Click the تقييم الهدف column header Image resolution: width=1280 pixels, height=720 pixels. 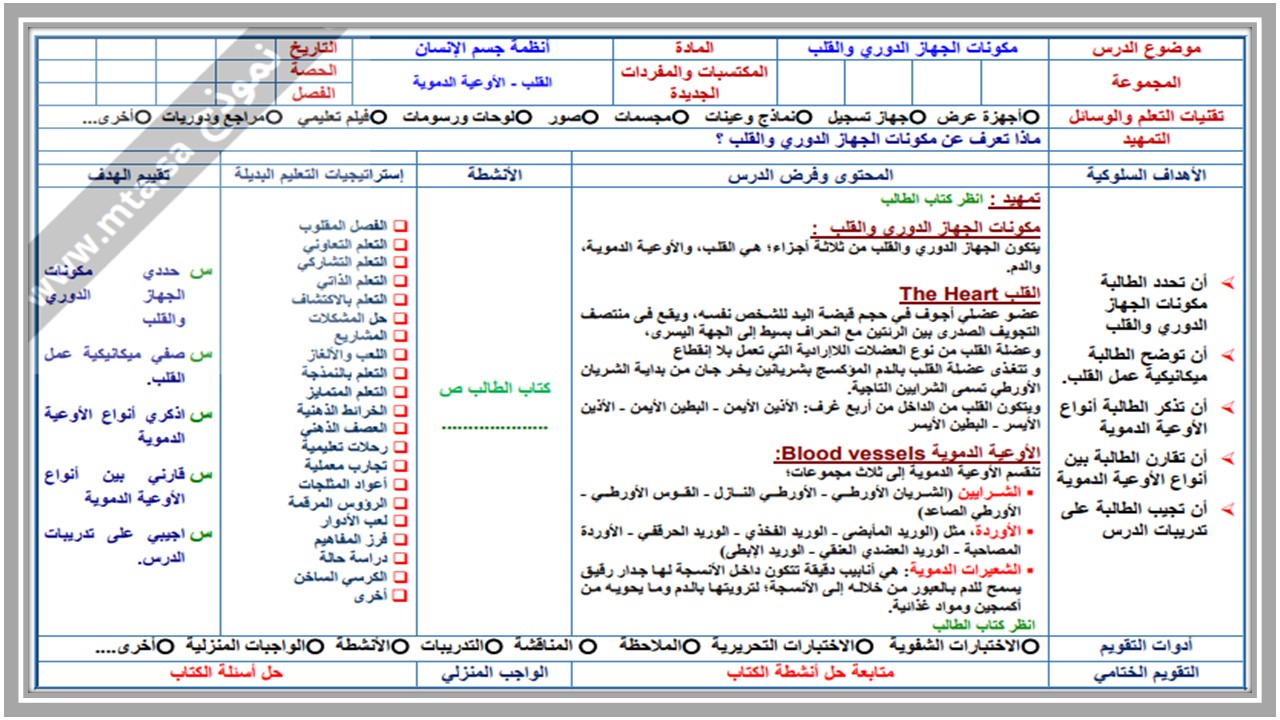pyautogui.click(x=129, y=174)
